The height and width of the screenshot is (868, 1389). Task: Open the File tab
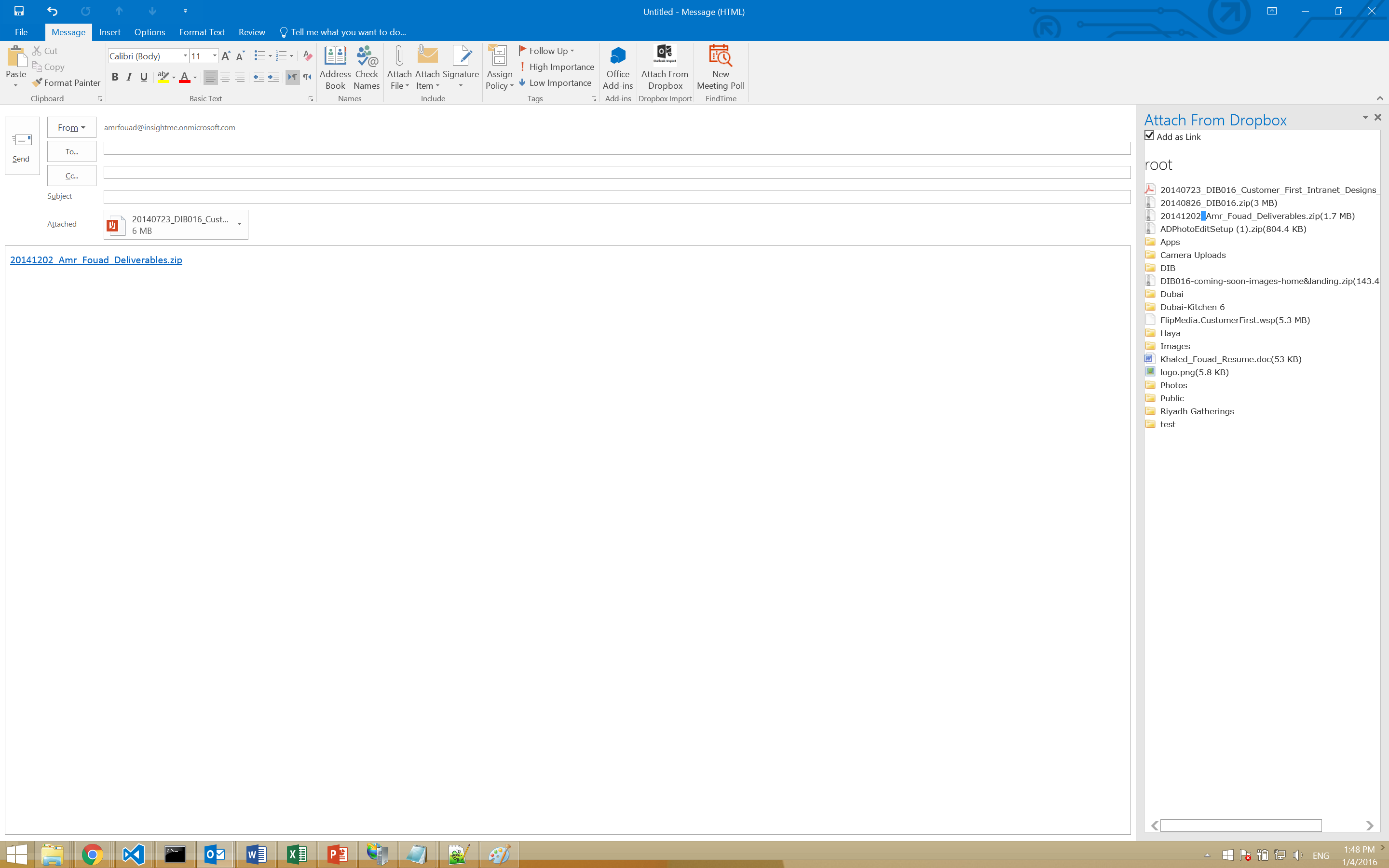[x=21, y=32]
